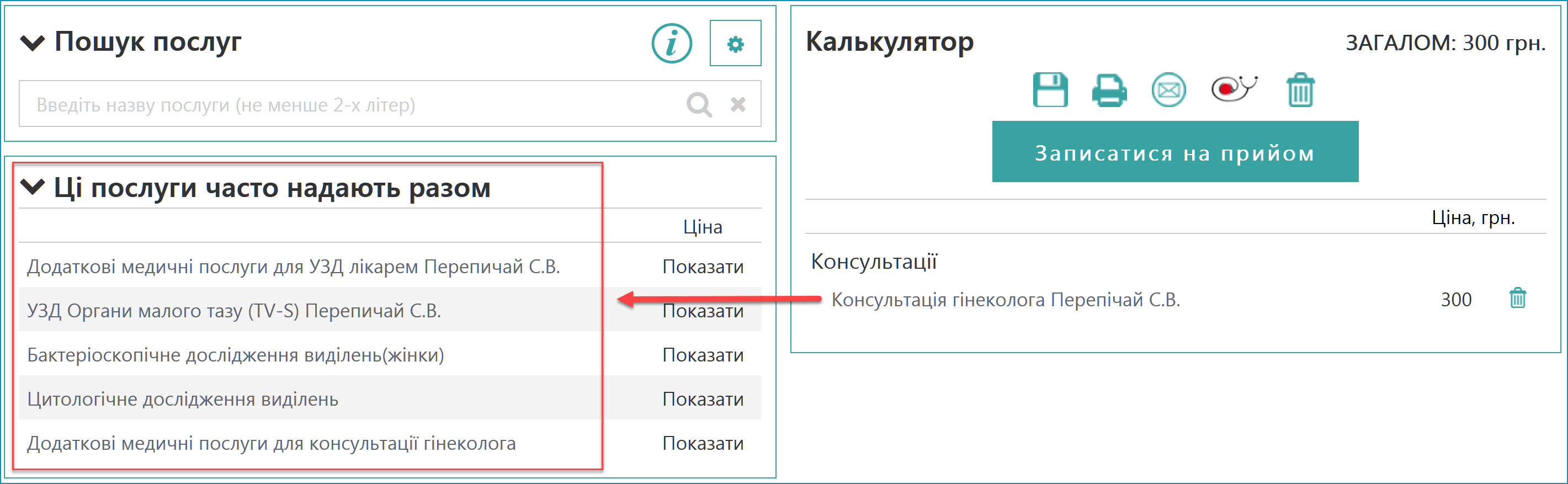Open search settings gear button
Screen dimensions: 1568x484
(x=735, y=43)
